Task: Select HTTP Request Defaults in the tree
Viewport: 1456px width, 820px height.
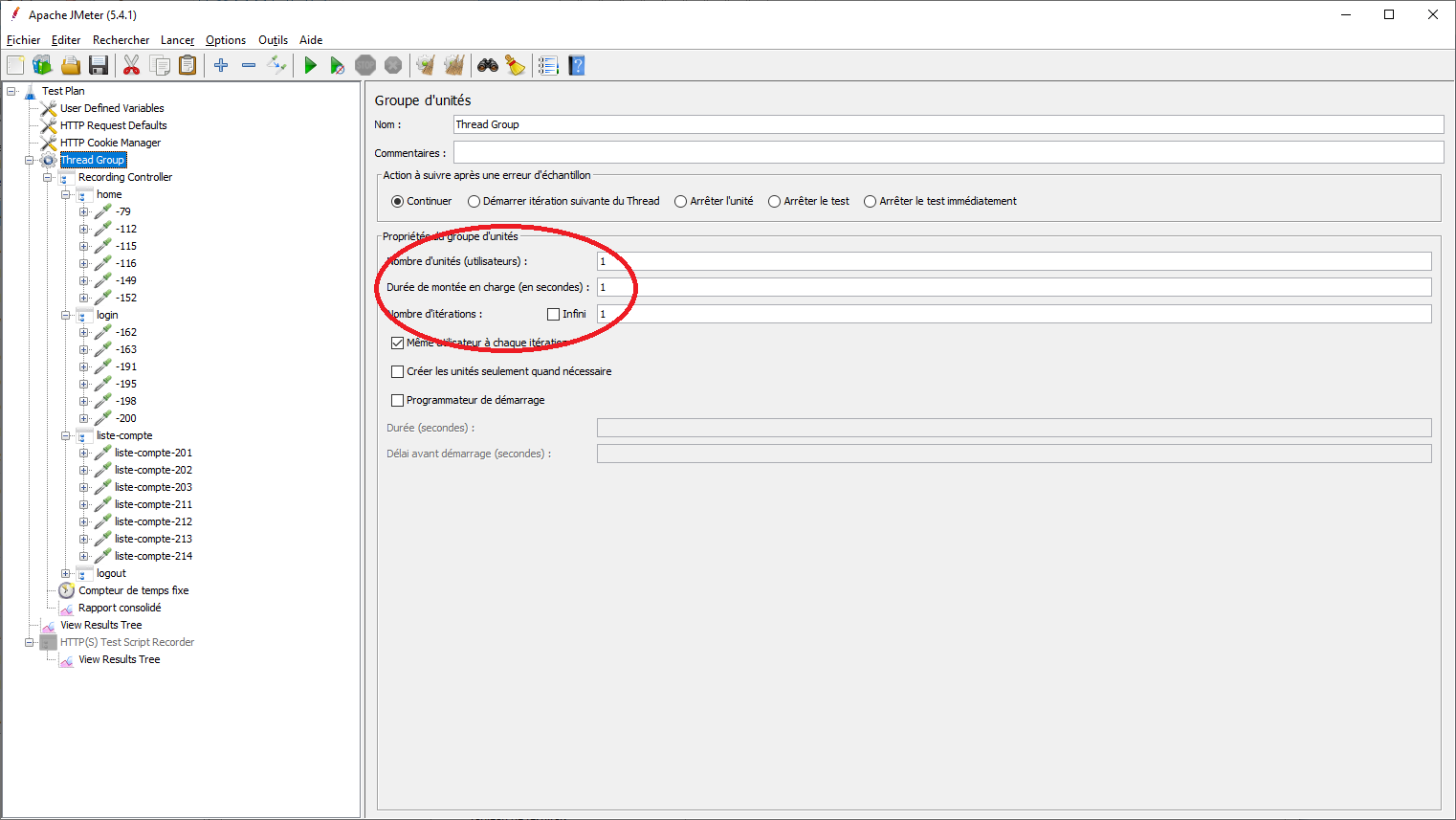Action: (113, 125)
